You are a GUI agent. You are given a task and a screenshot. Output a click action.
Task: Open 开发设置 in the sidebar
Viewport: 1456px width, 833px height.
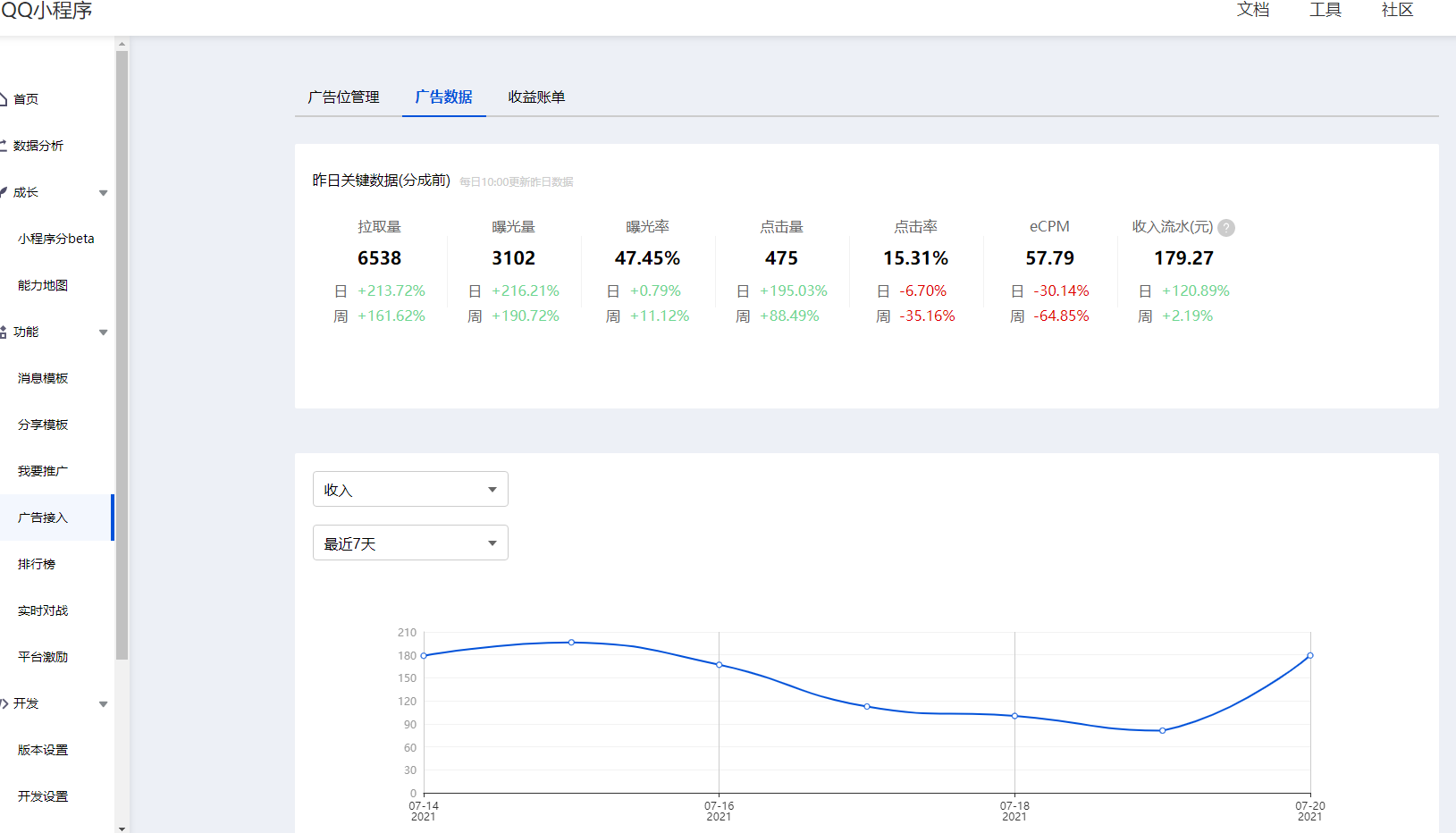(43, 796)
